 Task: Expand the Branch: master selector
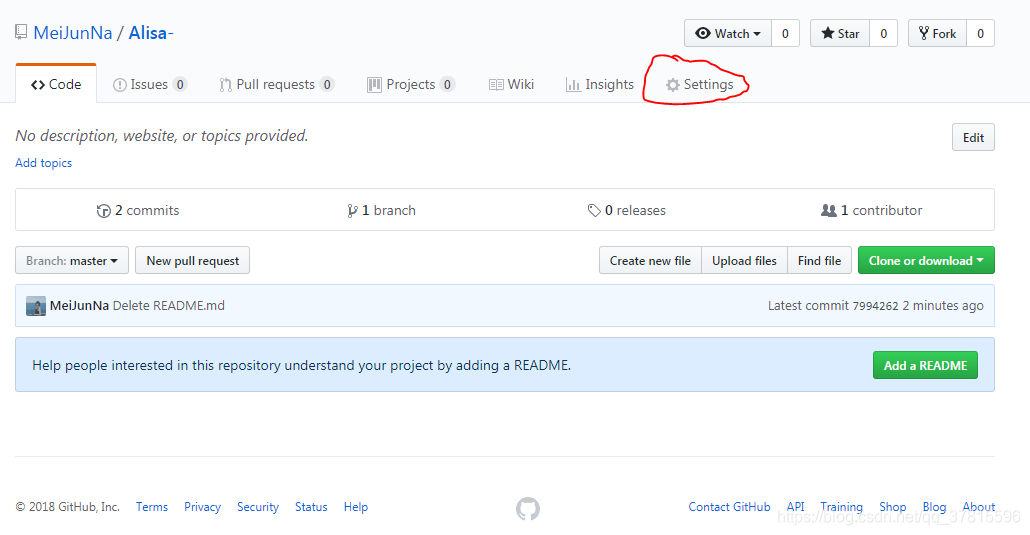[x=72, y=260]
